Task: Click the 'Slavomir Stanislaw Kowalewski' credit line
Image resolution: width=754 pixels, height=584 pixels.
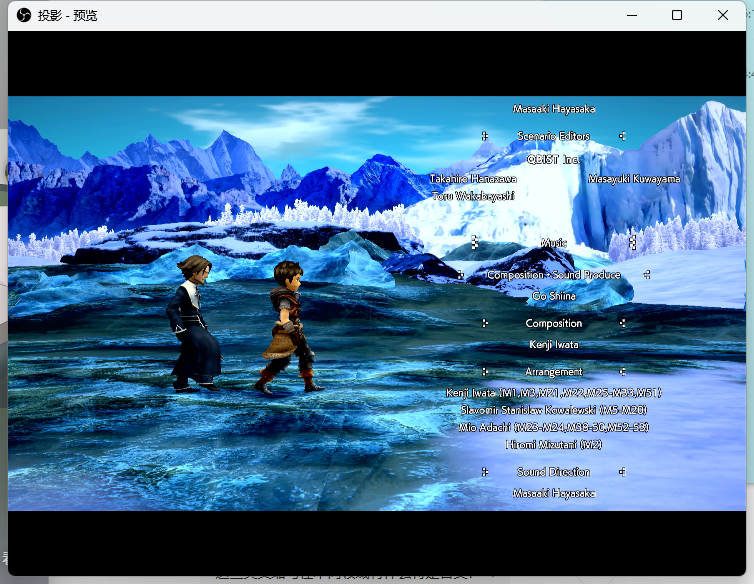Action: pyautogui.click(x=553, y=410)
